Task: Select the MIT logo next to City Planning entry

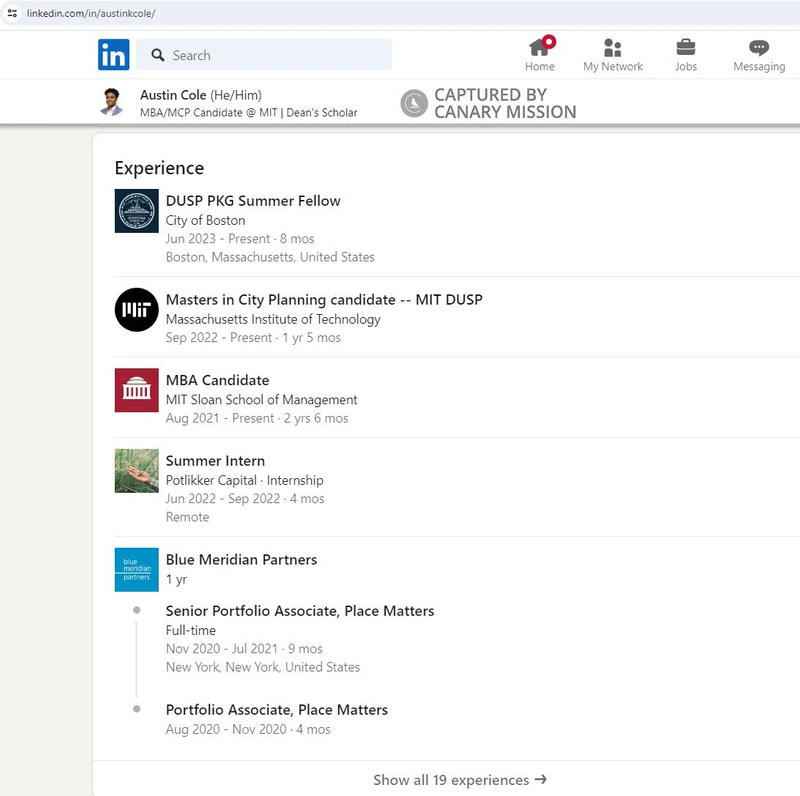Action: pos(136,310)
